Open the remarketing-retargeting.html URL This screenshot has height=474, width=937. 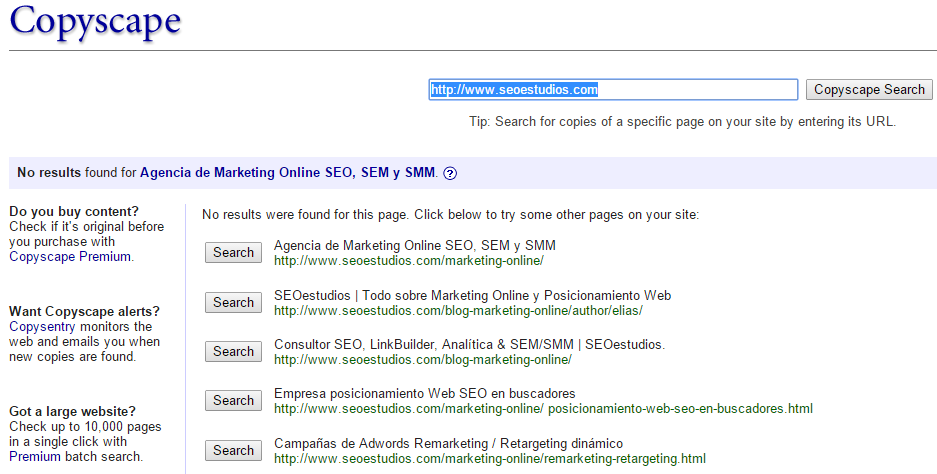point(490,459)
